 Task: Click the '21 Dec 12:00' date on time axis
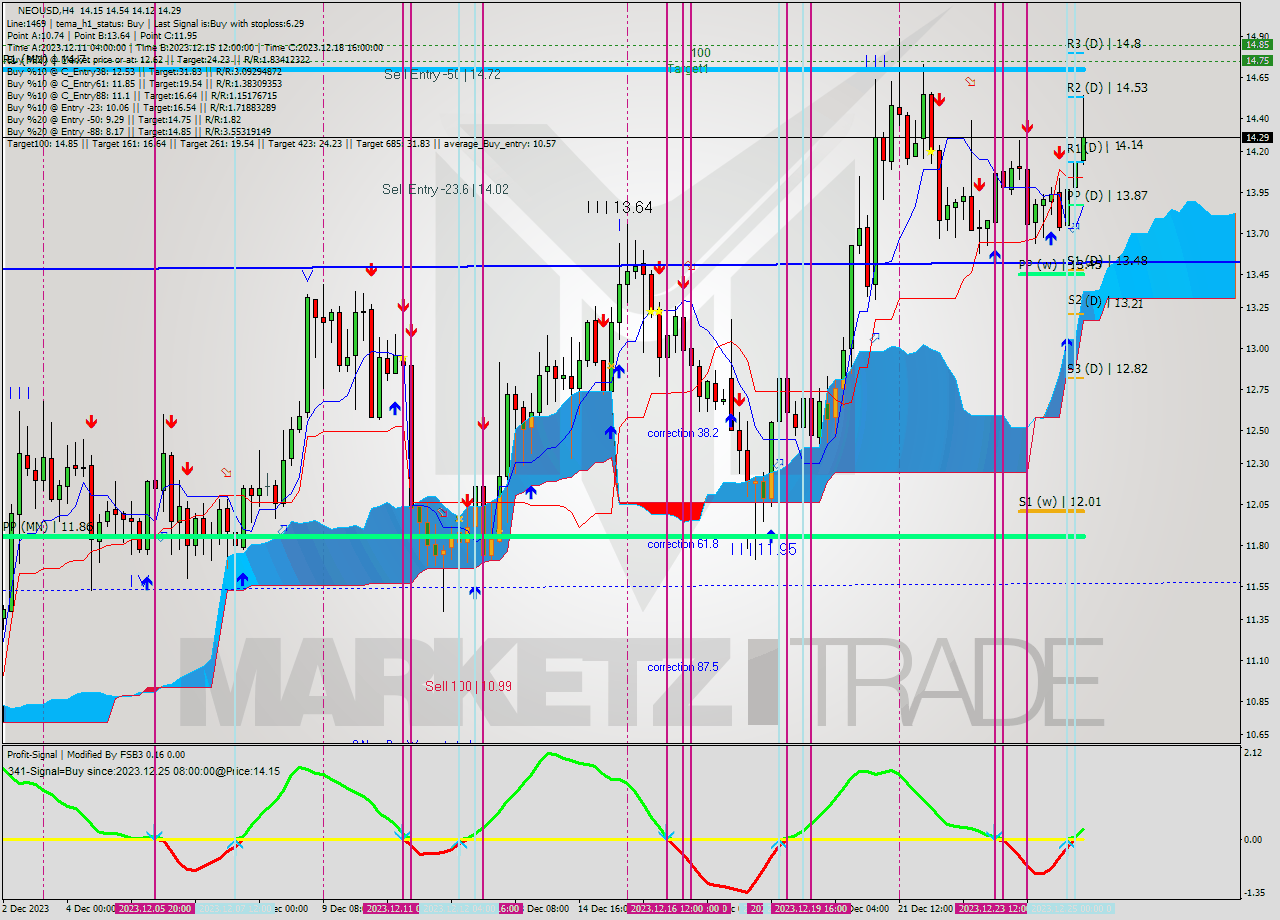coord(926,909)
